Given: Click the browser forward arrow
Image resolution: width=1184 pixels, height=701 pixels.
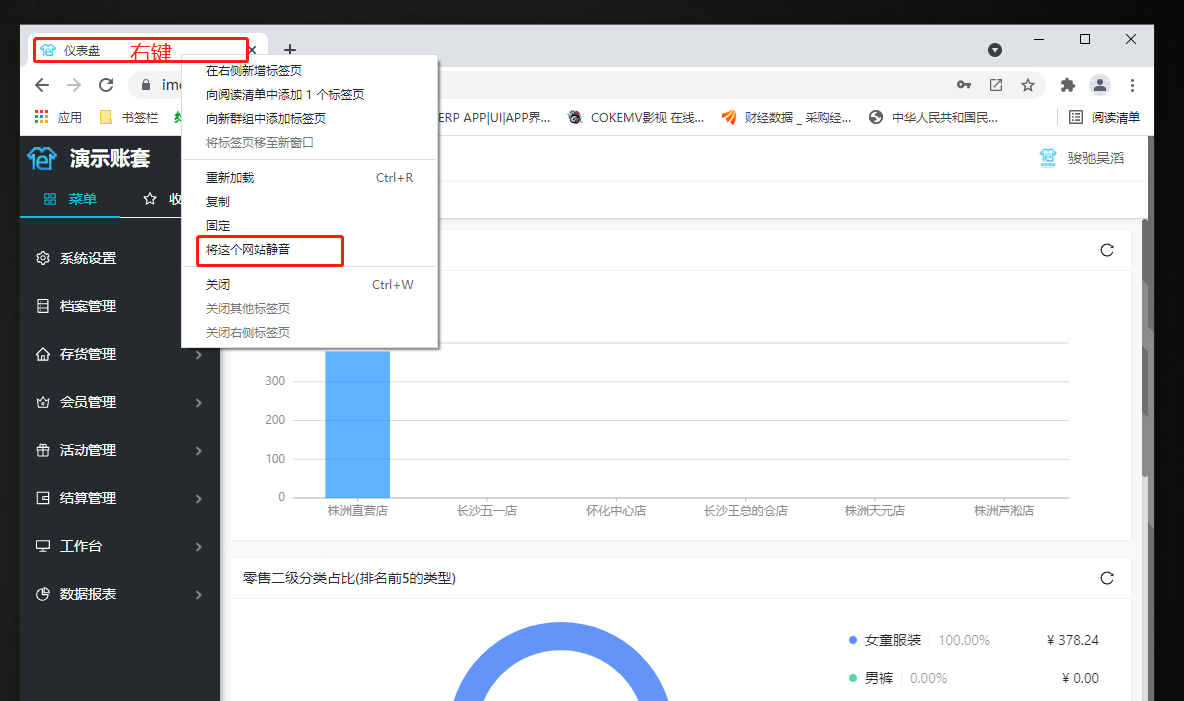Looking at the screenshot, I should 74,85.
